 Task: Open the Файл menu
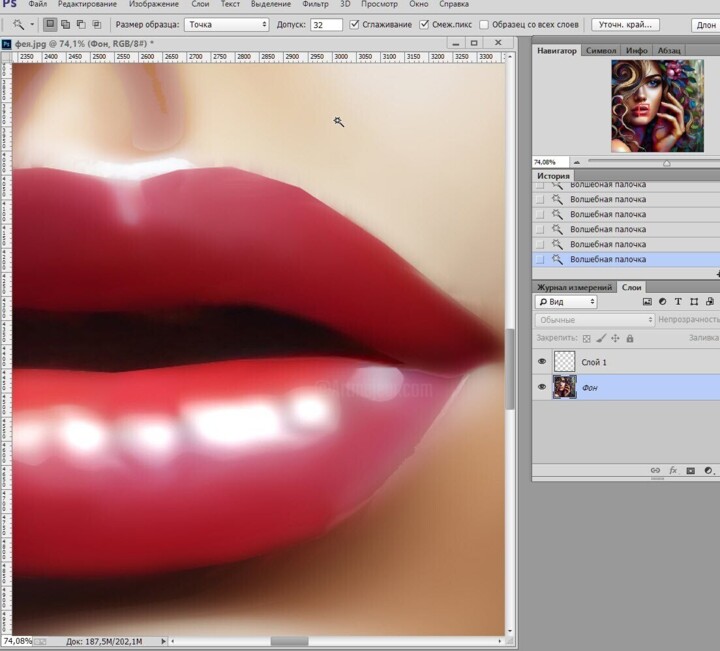click(x=38, y=4)
